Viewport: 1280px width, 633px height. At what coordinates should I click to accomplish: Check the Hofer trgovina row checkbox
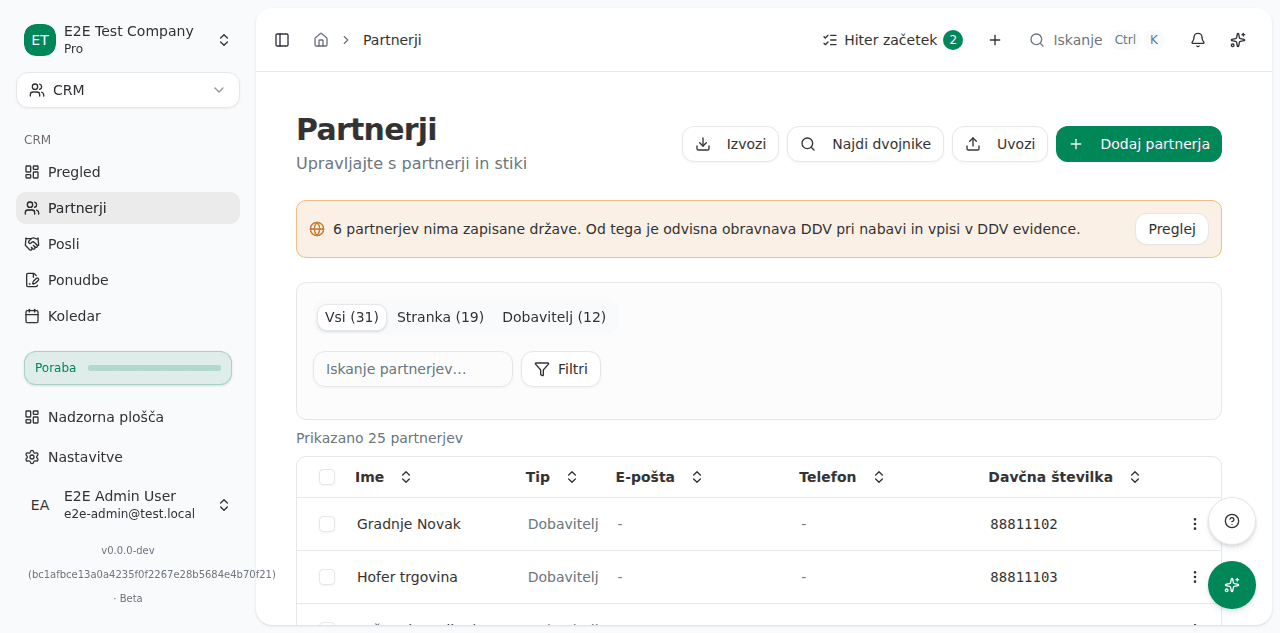[327, 577]
